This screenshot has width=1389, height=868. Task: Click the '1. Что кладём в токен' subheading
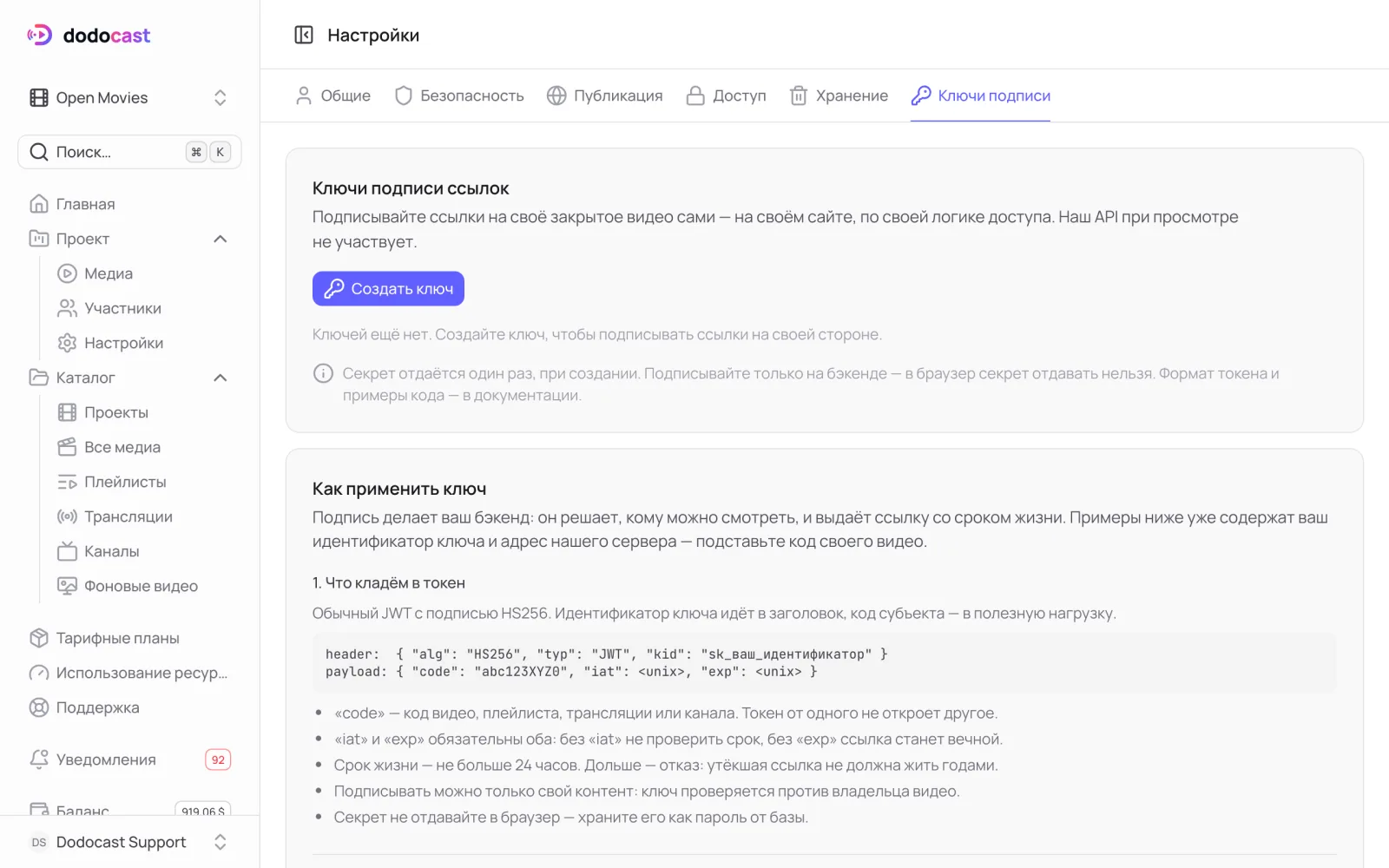click(x=389, y=582)
